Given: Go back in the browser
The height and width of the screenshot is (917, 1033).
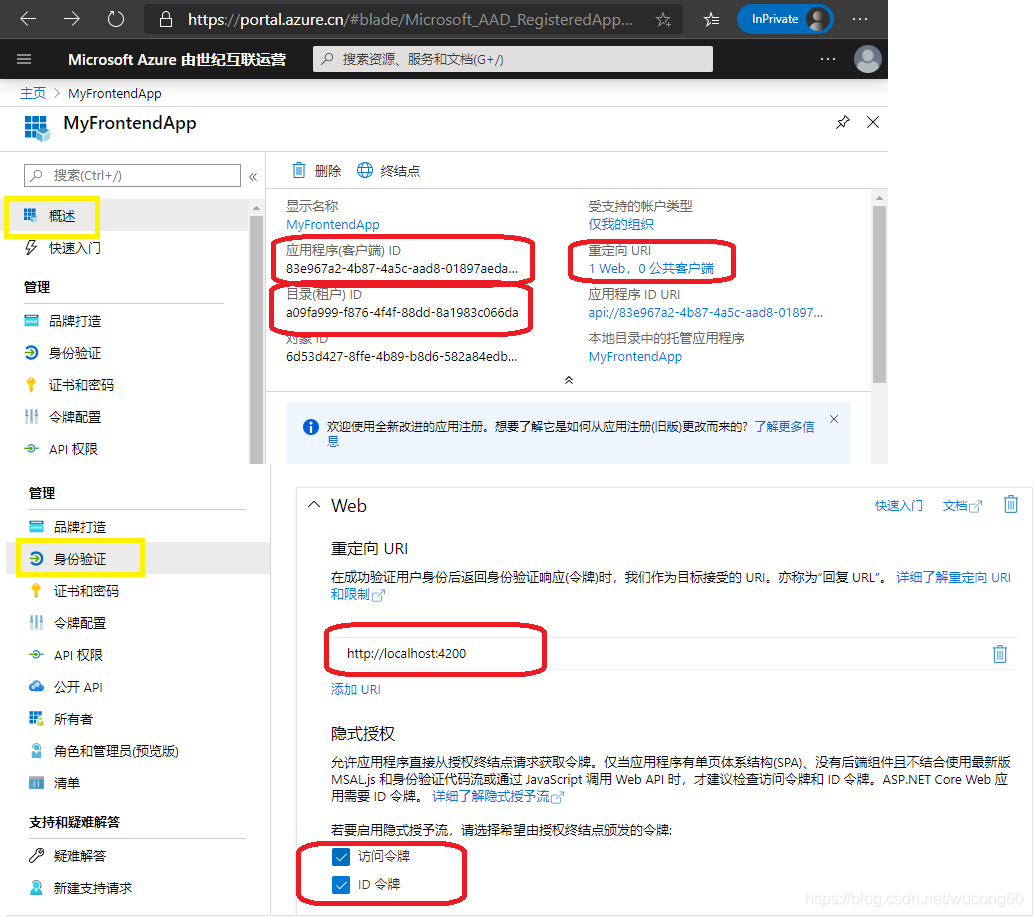Looking at the screenshot, I should pos(28,19).
